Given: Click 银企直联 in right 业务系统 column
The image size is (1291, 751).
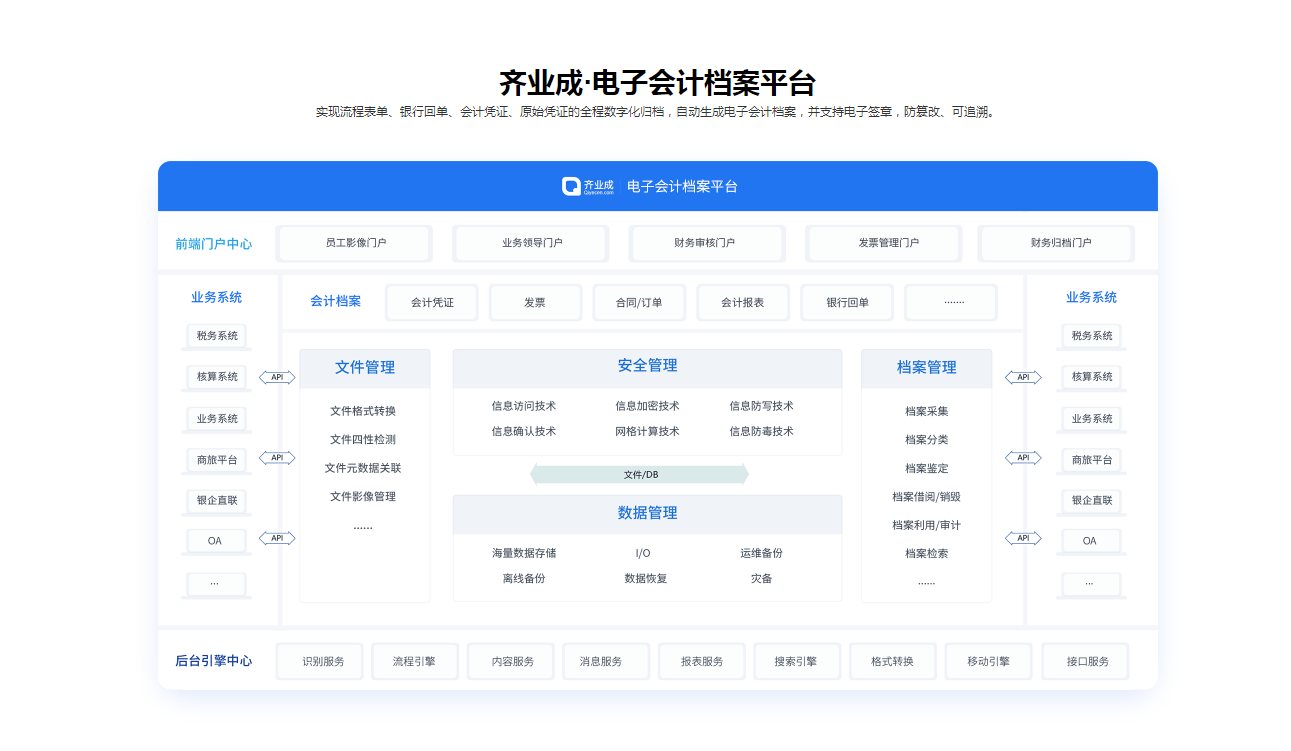Looking at the screenshot, I should click(x=1092, y=500).
